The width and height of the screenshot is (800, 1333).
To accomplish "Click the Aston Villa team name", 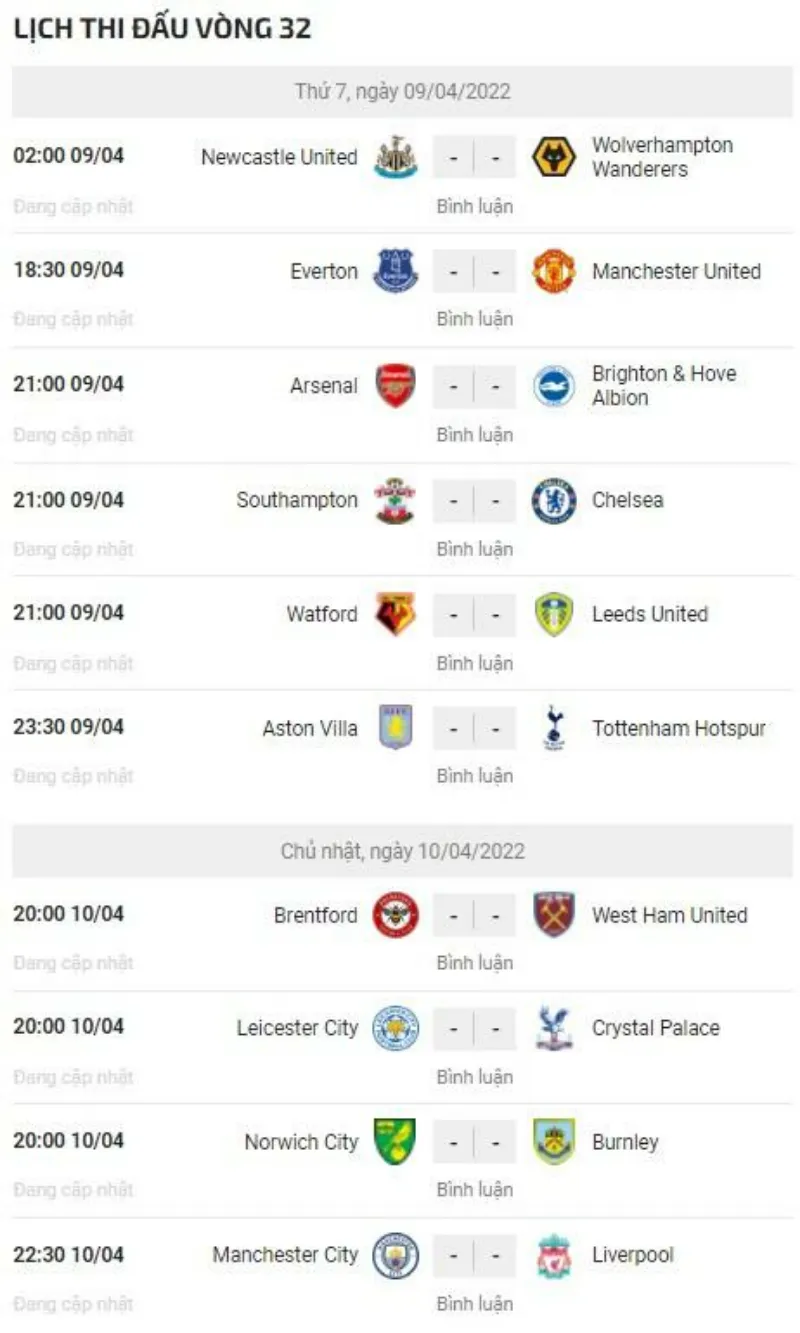I will pyautogui.click(x=309, y=728).
